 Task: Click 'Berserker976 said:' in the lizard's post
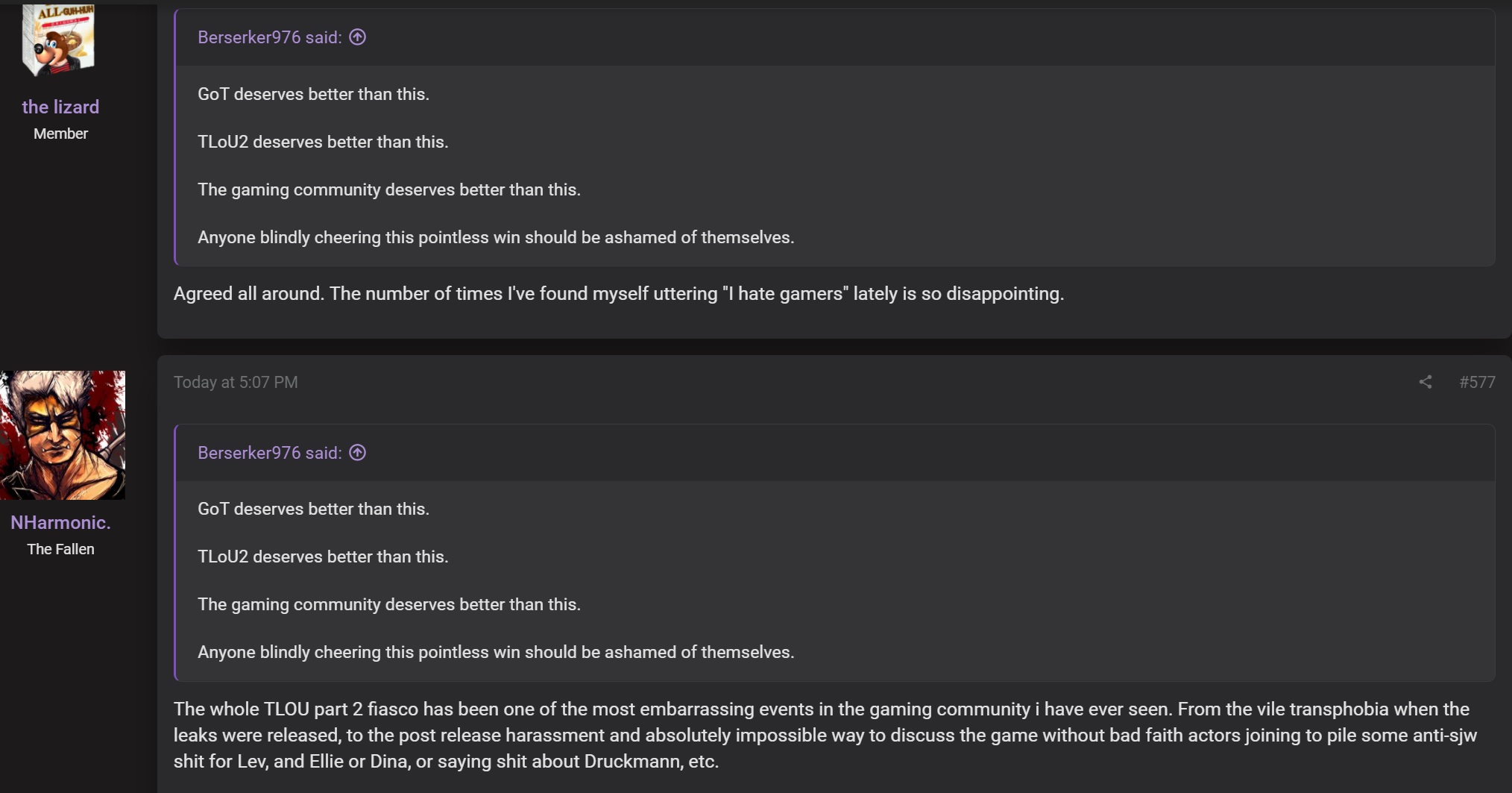point(270,37)
